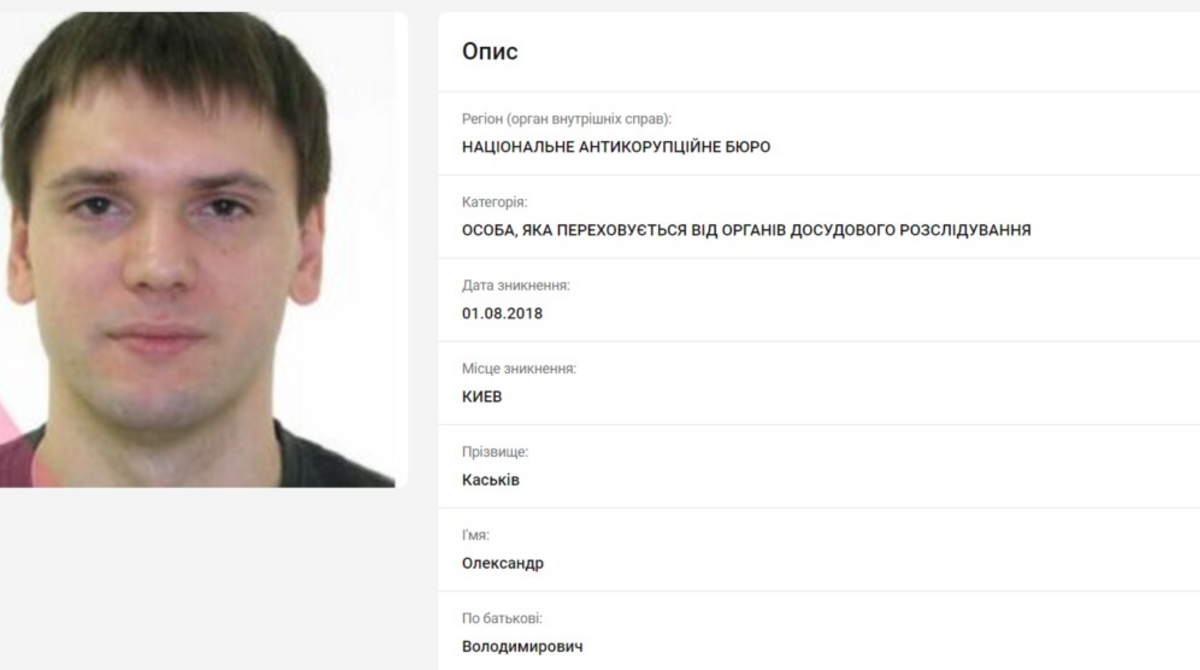The image size is (1200, 670).
Task: Click the Дата зникнення row in card
Action: pyautogui.click(x=819, y=300)
